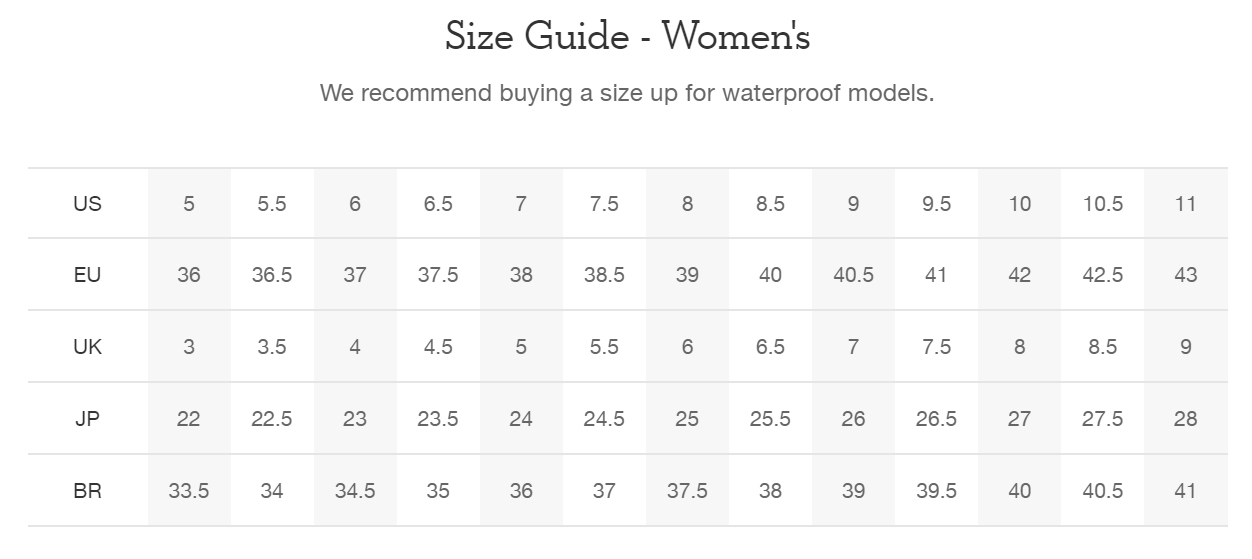Select EU size 36.5 cell
Viewport: 1252px width, 559px height.
272,275
